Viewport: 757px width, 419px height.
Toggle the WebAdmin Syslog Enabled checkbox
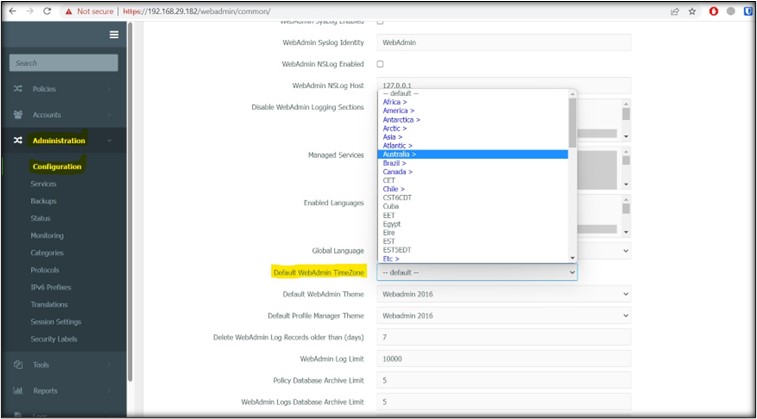[x=380, y=21]
